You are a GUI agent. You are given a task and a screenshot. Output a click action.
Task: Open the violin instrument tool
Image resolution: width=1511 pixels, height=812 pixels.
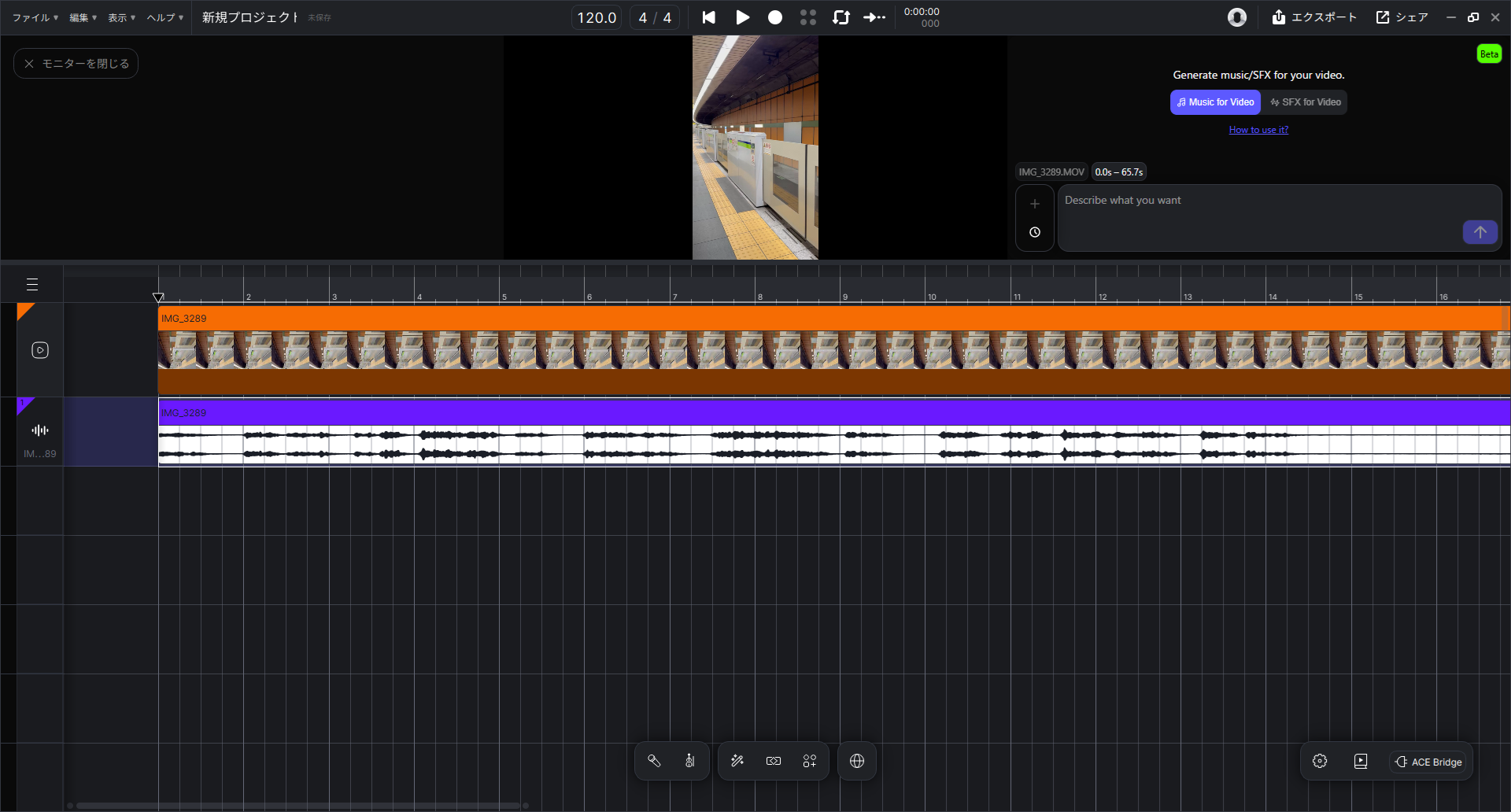click(690, 761)
